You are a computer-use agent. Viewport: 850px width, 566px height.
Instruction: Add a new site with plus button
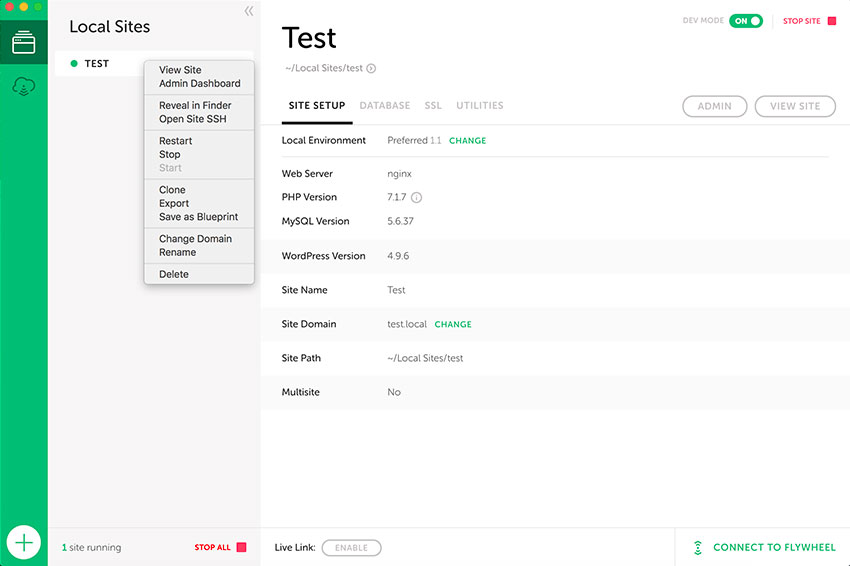(24, 543)
